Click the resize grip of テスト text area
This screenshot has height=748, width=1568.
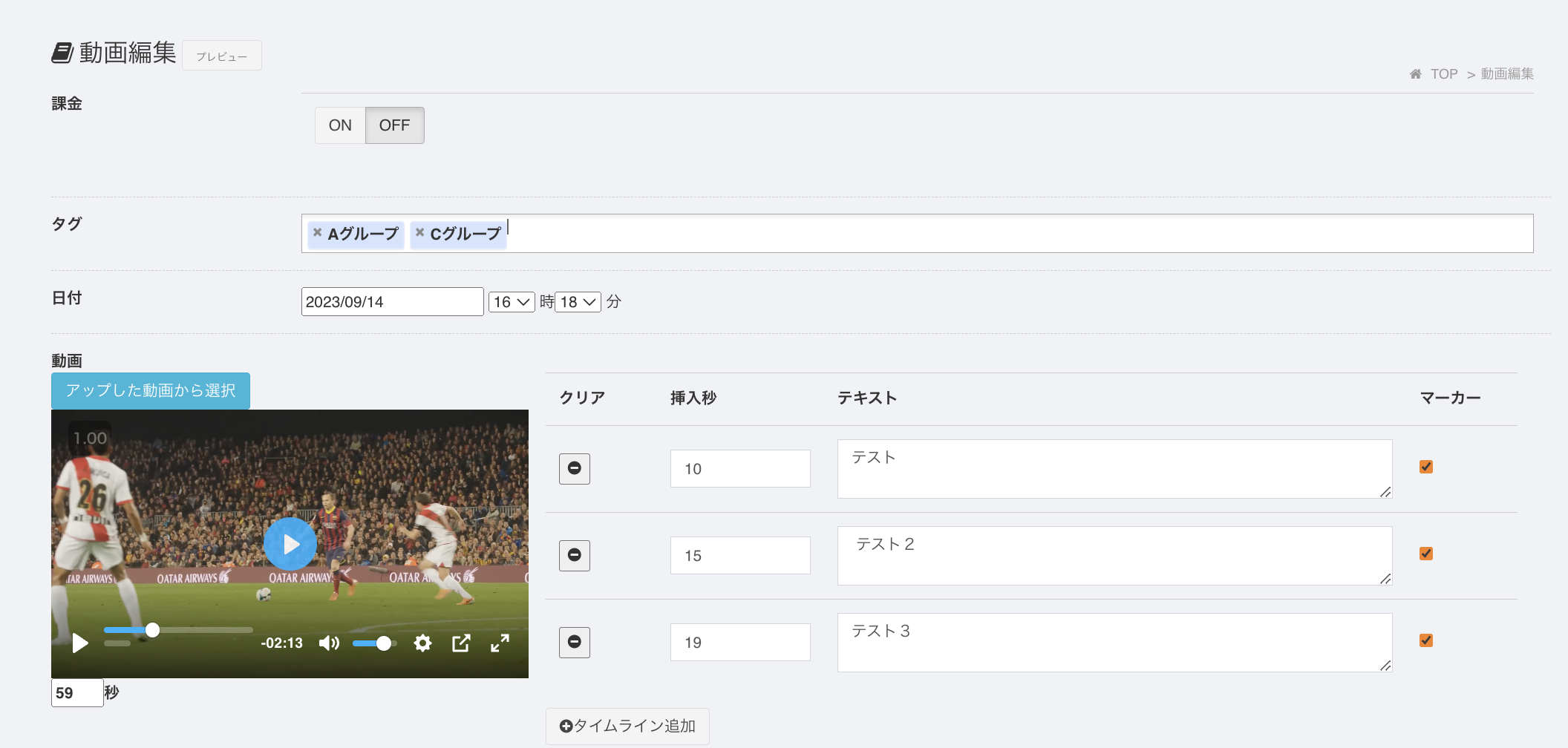[x=1385, y=492]
